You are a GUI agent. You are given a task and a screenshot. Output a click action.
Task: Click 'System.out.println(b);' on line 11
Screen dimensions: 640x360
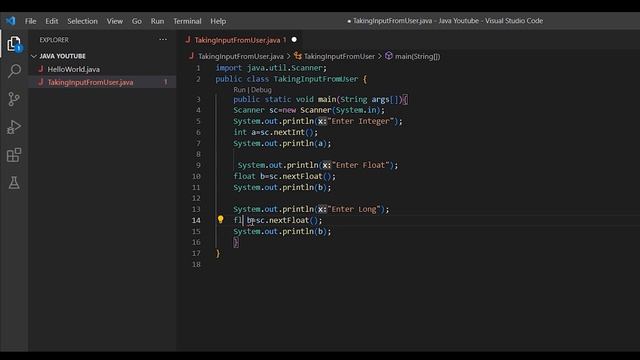point(282,187)
